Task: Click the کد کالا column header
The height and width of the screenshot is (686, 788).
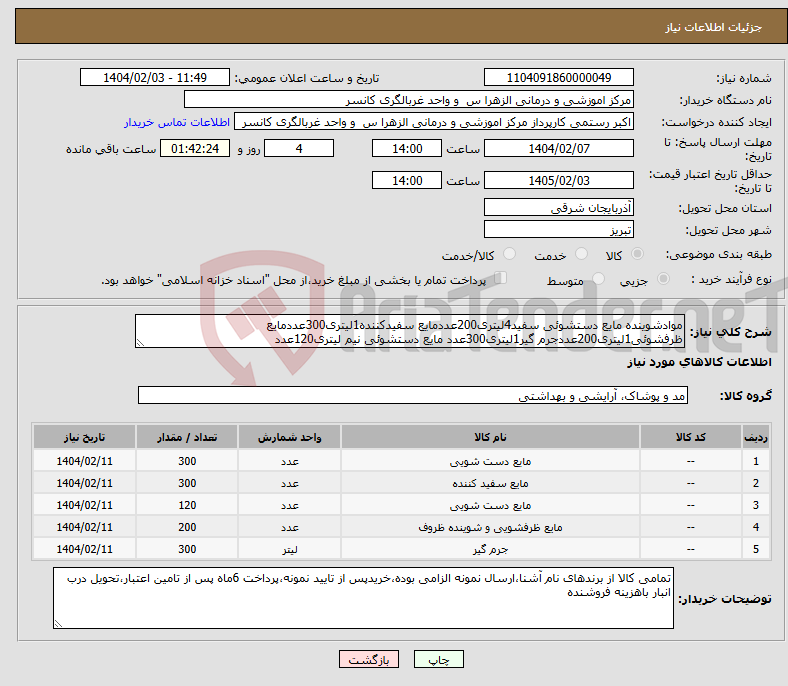Action: click(691, 437)
